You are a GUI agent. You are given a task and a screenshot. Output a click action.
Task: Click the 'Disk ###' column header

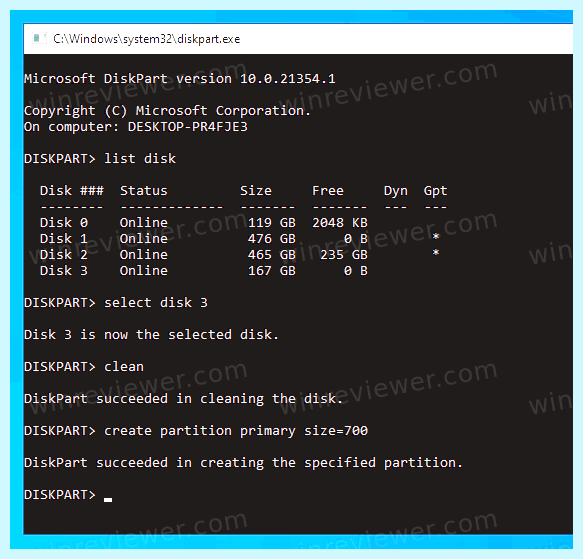tap(72, 190)
